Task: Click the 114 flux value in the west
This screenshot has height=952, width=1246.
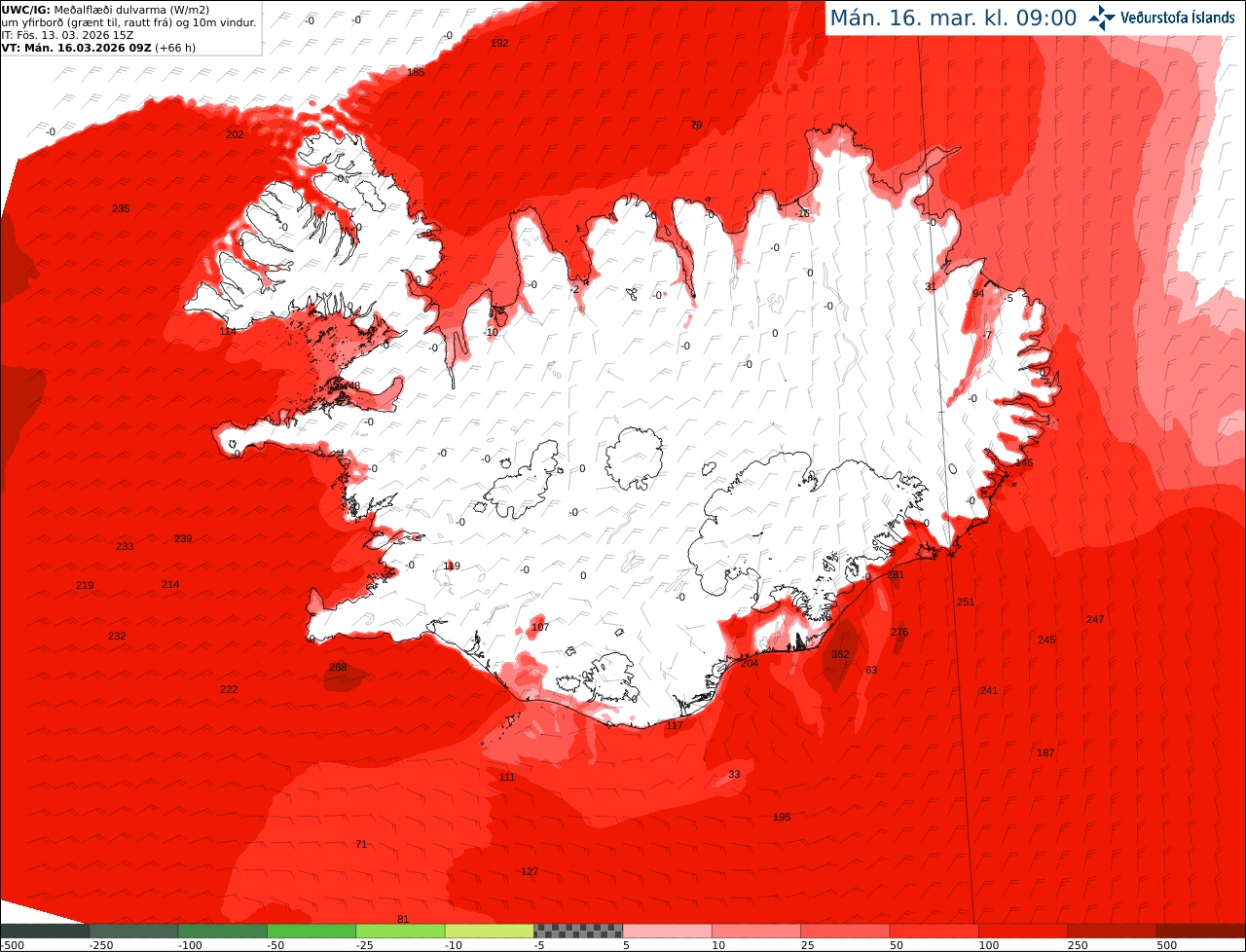Action: pyautogui.click(x=228, y=331)
